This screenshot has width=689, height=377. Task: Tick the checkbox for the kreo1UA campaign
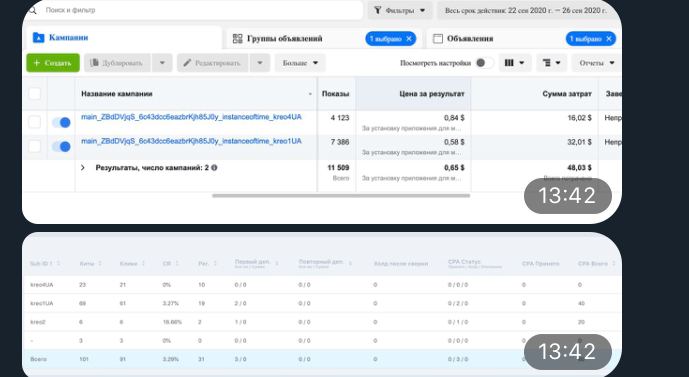tap(35, 146)
